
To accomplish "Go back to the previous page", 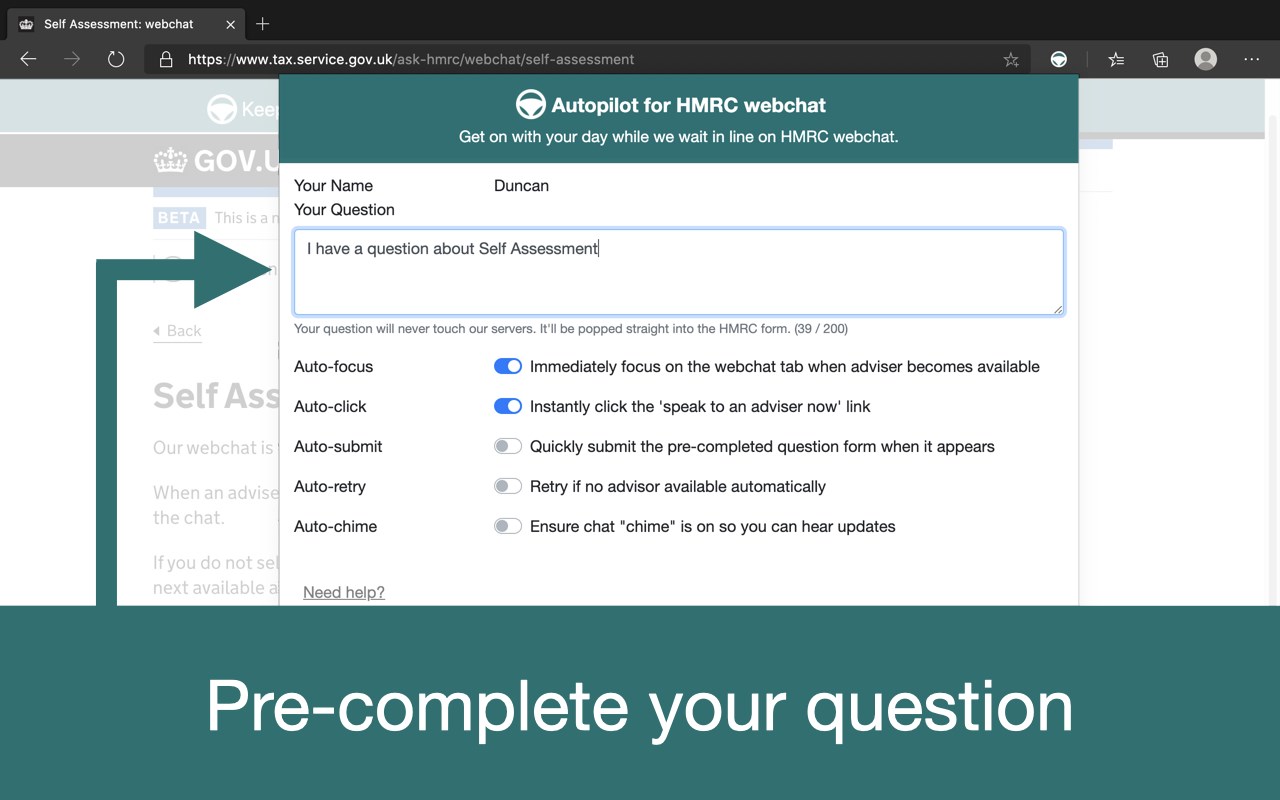I will click(x=28, y=59).
